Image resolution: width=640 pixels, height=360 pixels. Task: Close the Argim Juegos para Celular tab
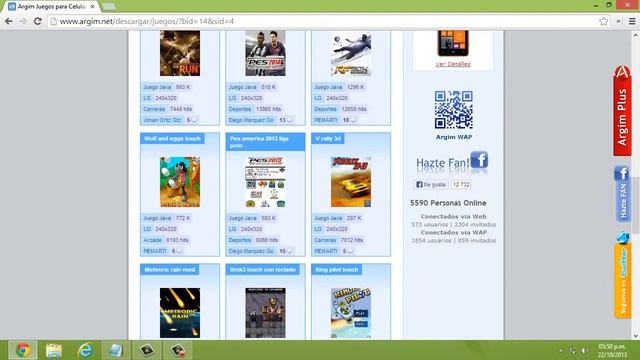tap(93, 7)
